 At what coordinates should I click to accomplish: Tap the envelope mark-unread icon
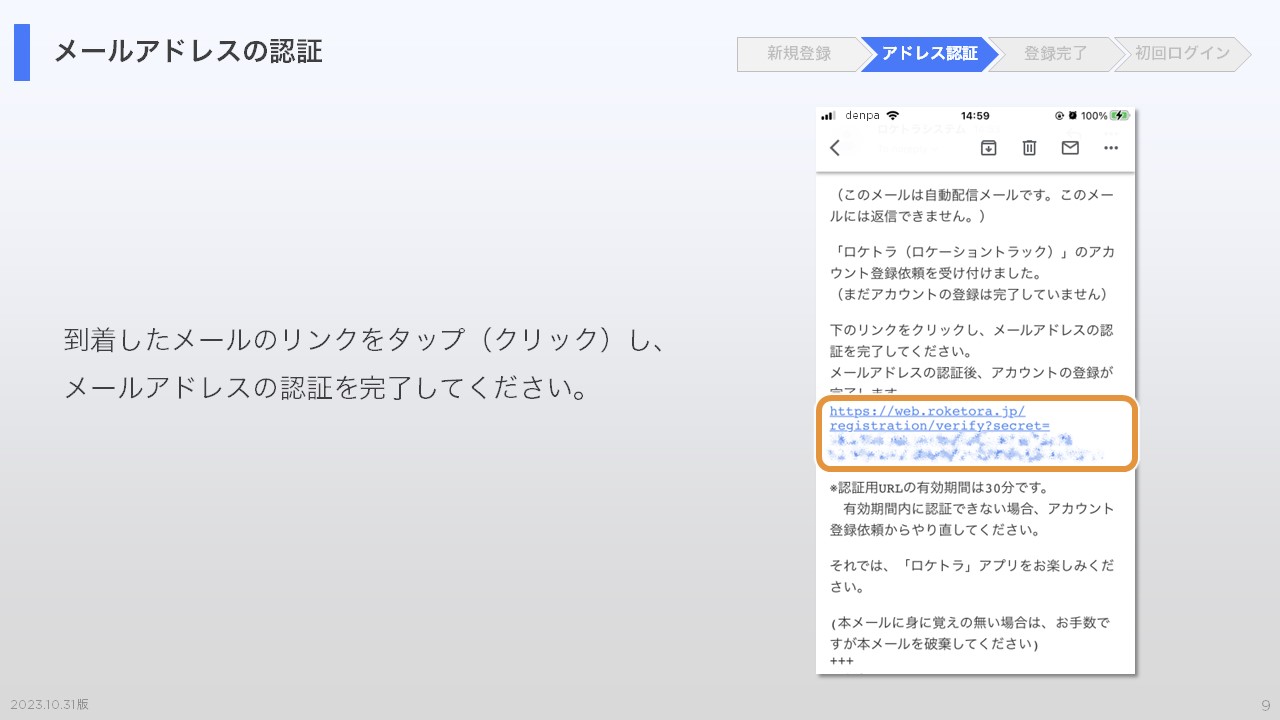1070,148
